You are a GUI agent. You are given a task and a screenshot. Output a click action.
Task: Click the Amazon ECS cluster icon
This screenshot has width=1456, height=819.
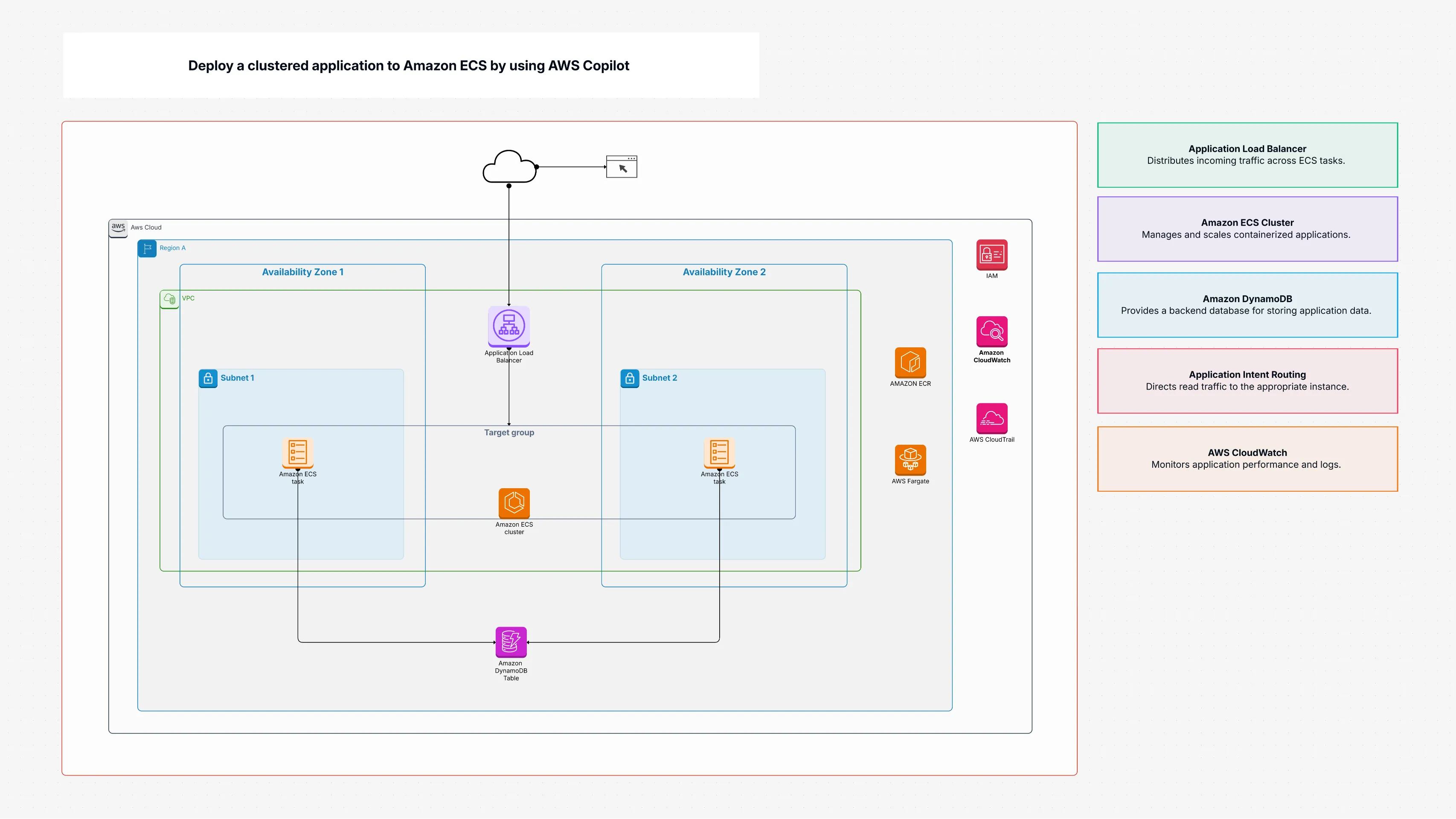[x=514, y=503]
